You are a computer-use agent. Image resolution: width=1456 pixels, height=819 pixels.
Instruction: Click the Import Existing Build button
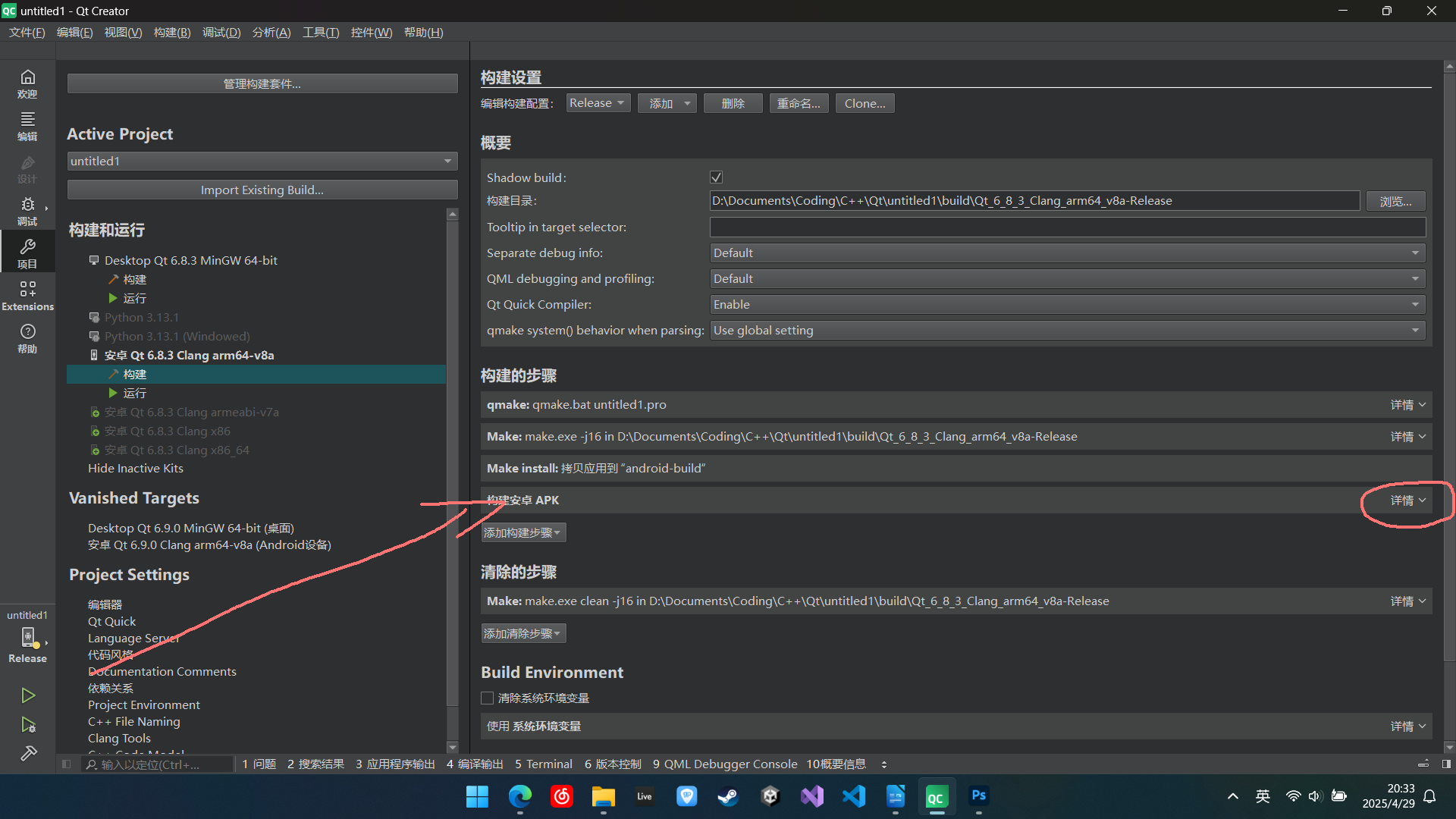pyautogui.click(x=262, y=190)
